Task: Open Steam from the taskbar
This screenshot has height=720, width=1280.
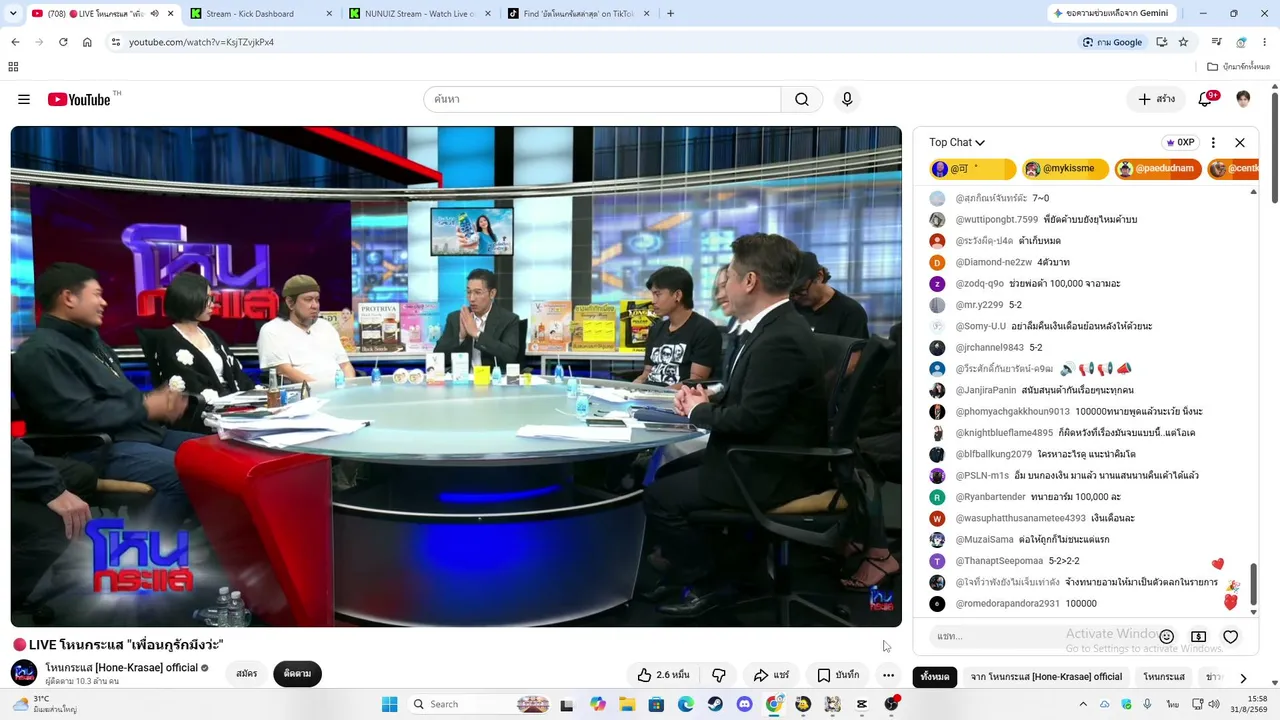Action: 715,704
